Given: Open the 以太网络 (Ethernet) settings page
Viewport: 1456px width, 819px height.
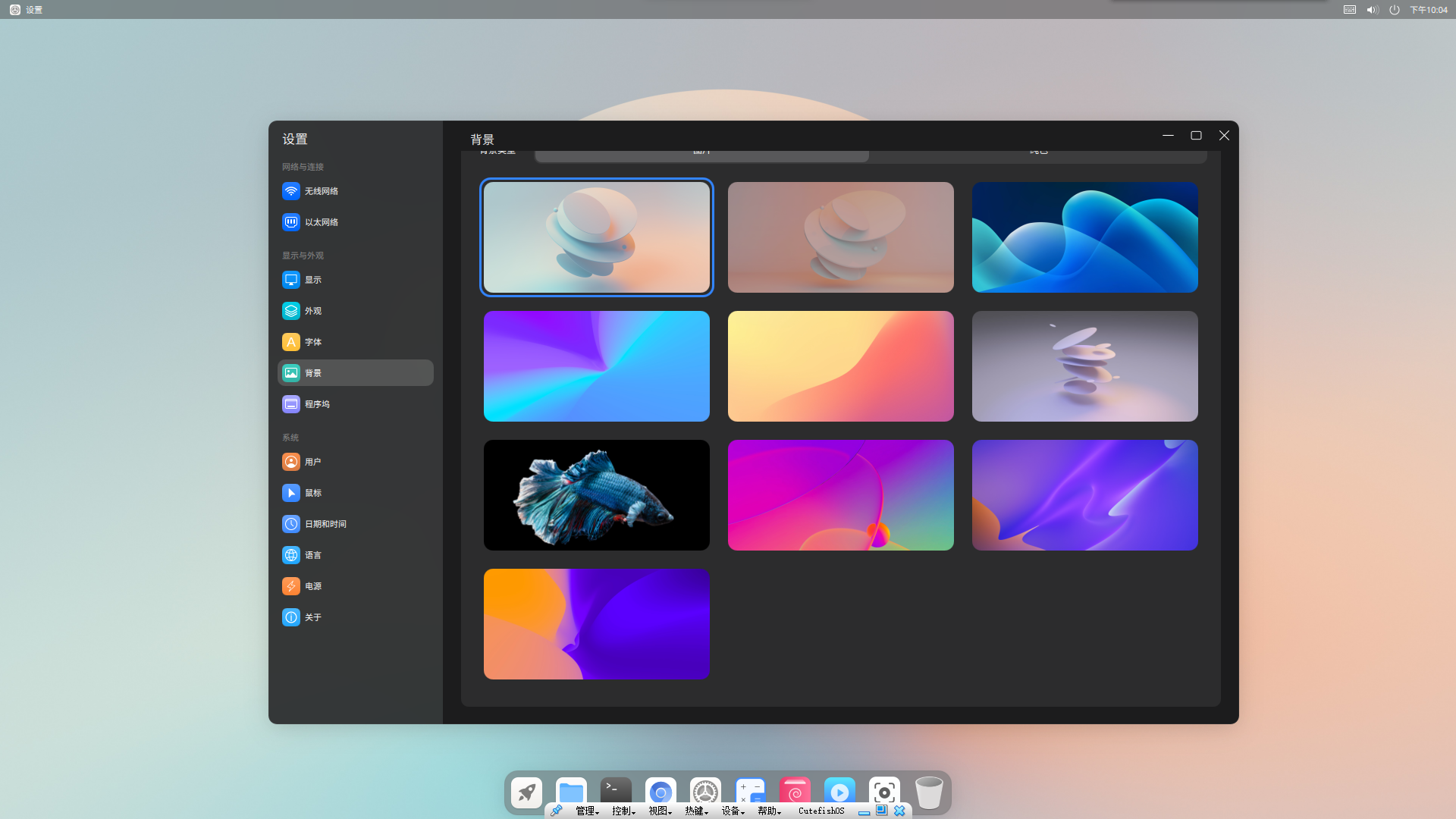Looking at the screenshot, I should click(x=322, y=222).
